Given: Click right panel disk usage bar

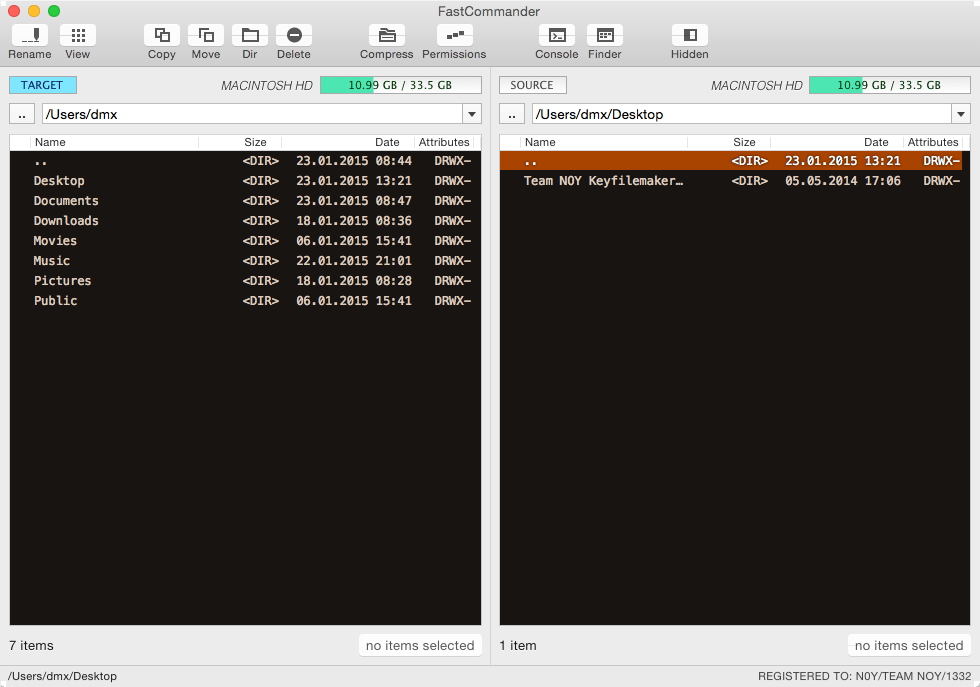Looking at the screenshot, I should click(x=889, y=85).
